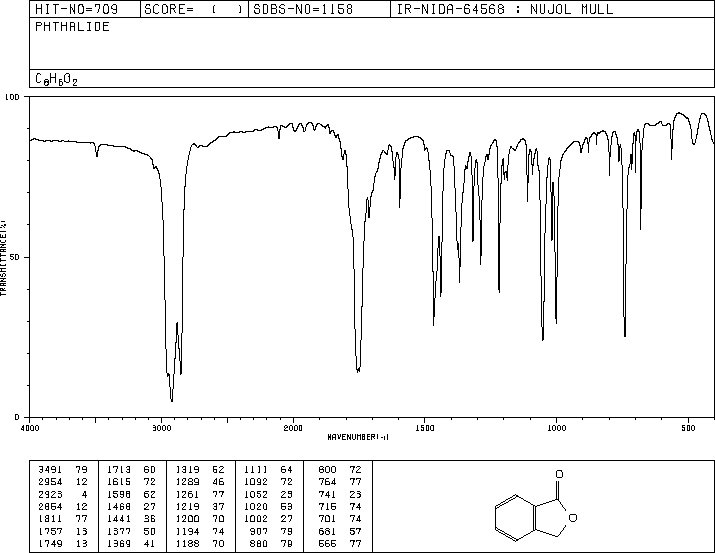Click the 1000 tick label on the x-axis

pyautogui.click(x=556, y=428)
